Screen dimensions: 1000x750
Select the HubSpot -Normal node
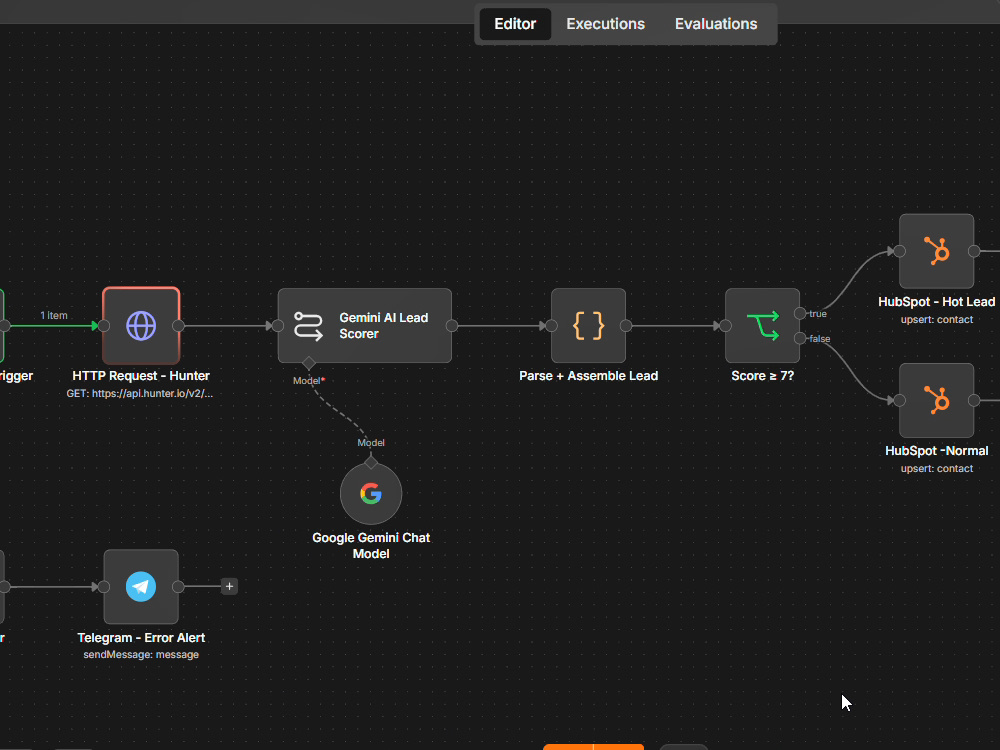936,401
